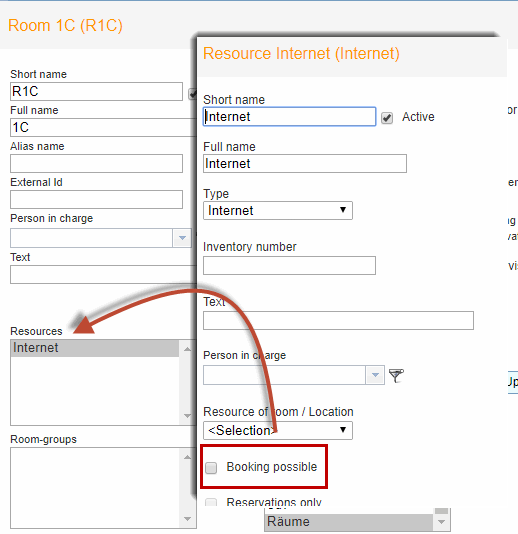Click up arrow in Room-groups list scrollbar

coord(187,457)
